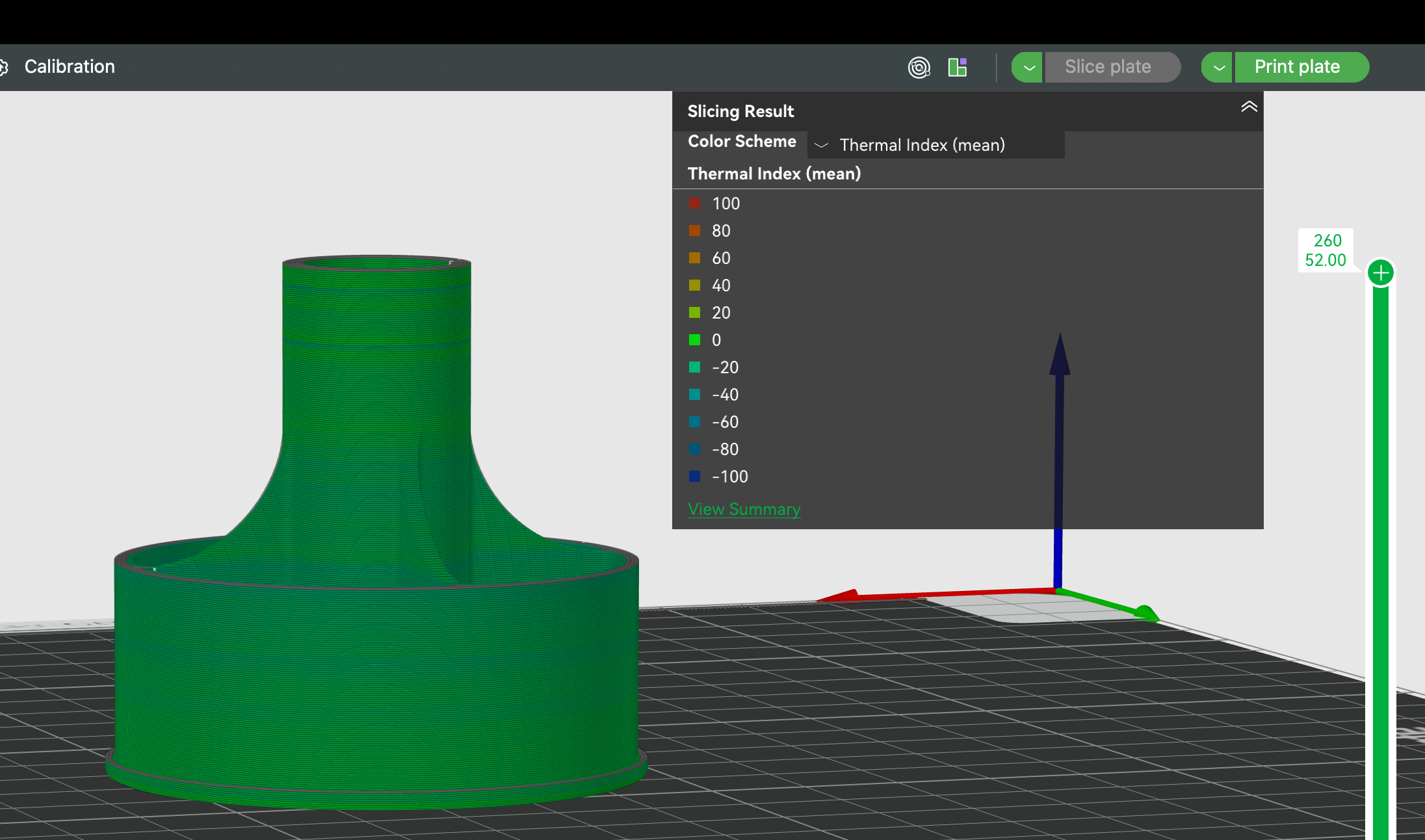Click the -40 legend swatch

click(695, 395)
